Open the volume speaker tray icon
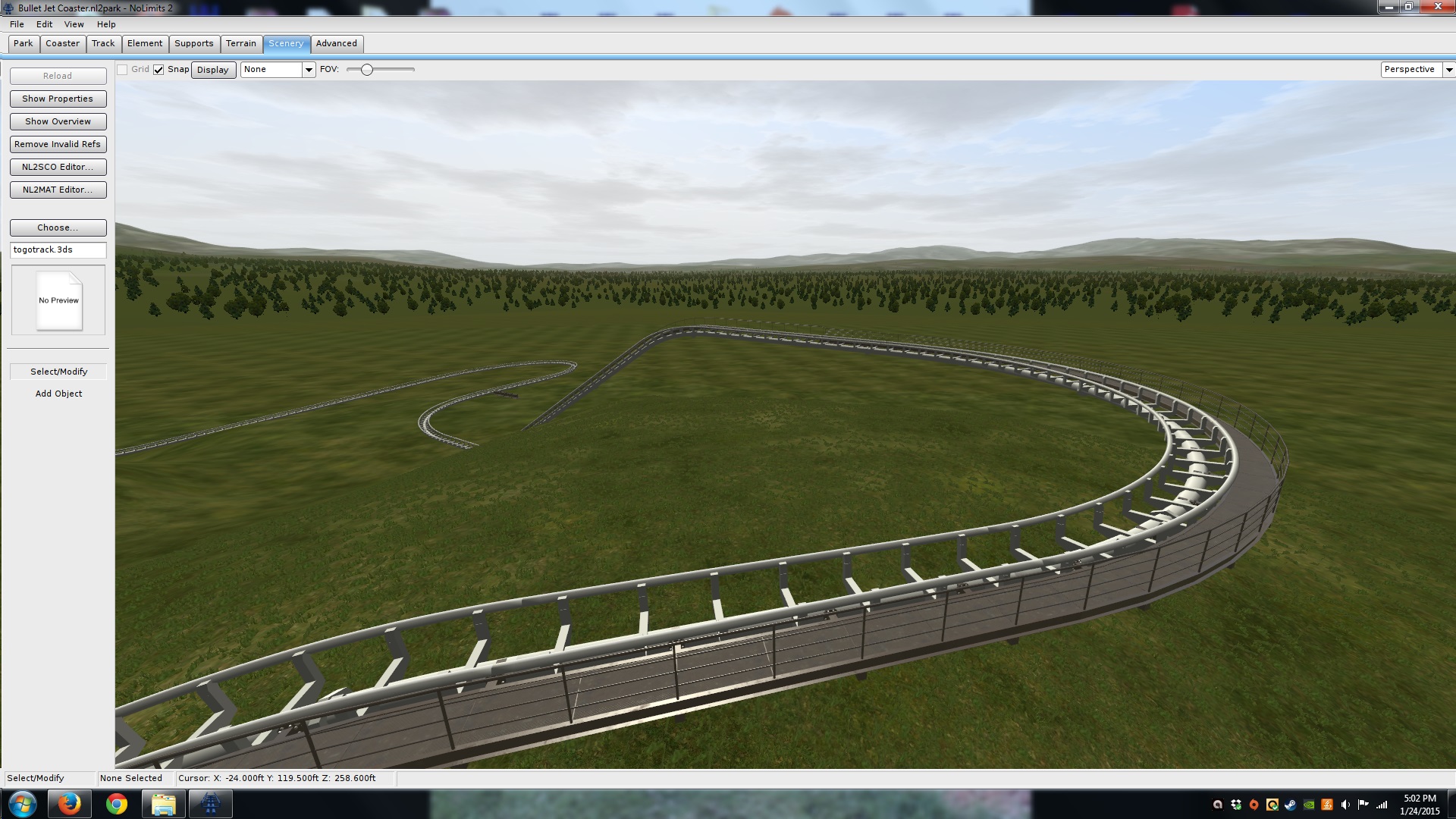 (x=1345, y=805)
